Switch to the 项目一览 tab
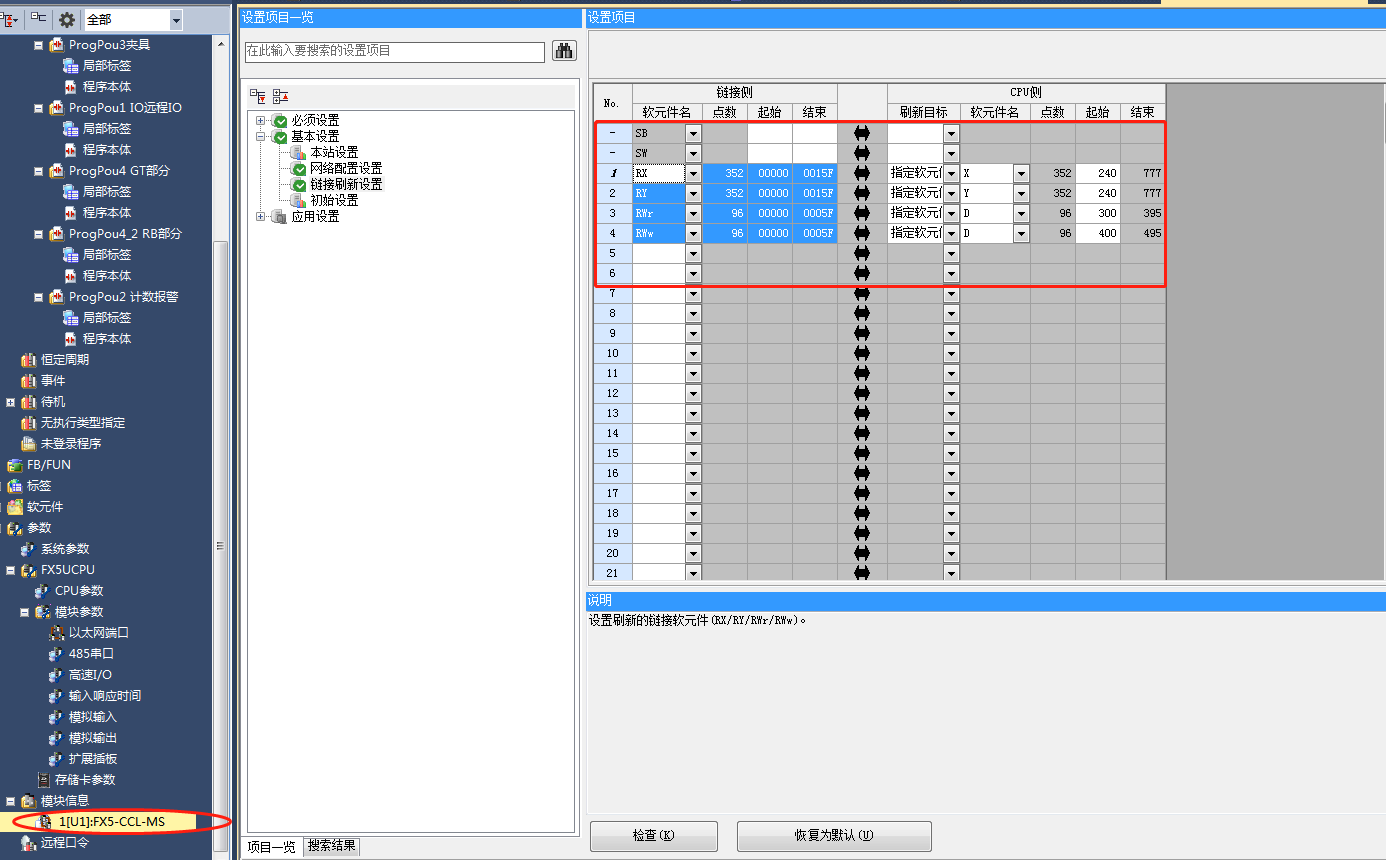The width and height of the screenshot is (1386, 860). coord(272,847)
